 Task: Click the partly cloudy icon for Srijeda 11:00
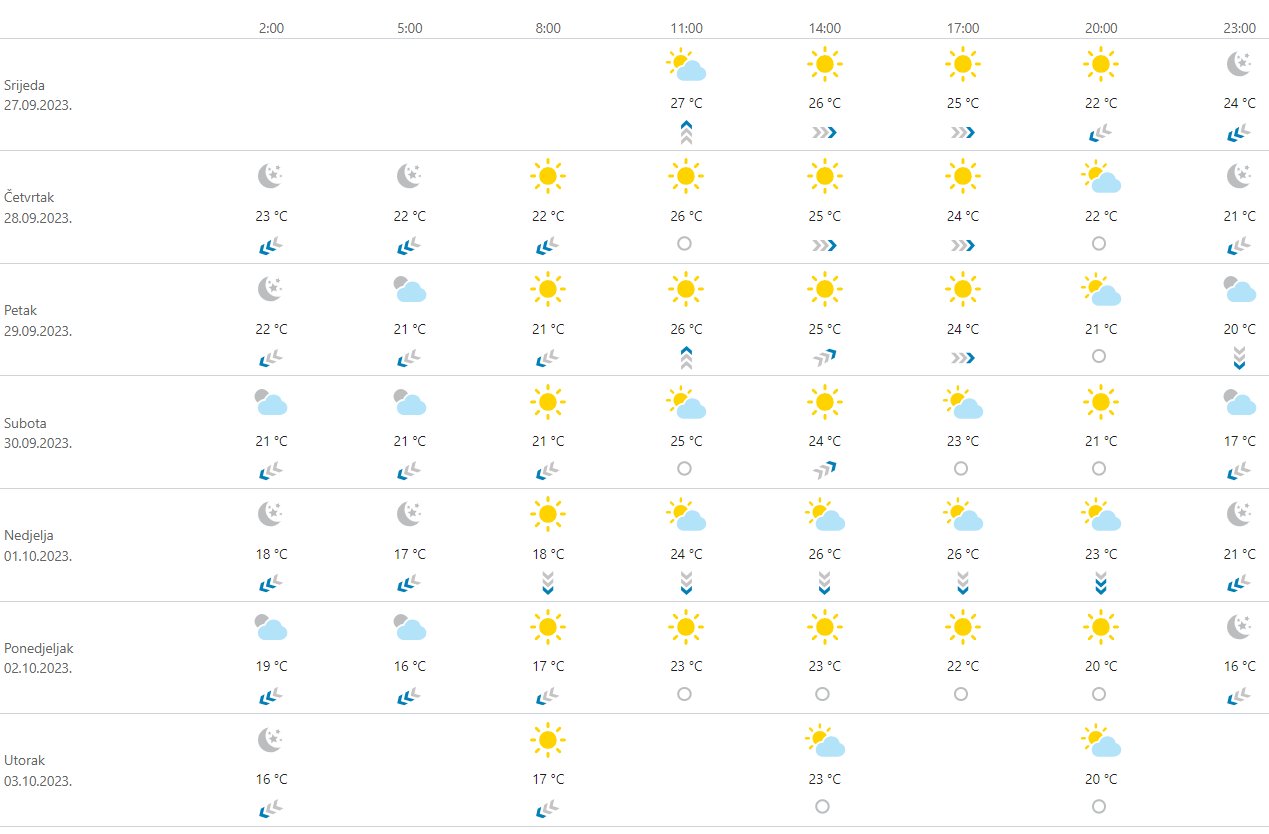tap(686, 67)
